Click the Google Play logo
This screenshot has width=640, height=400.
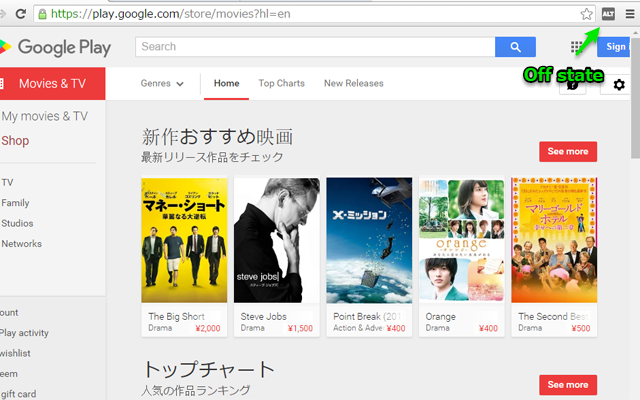click(55, 47)
